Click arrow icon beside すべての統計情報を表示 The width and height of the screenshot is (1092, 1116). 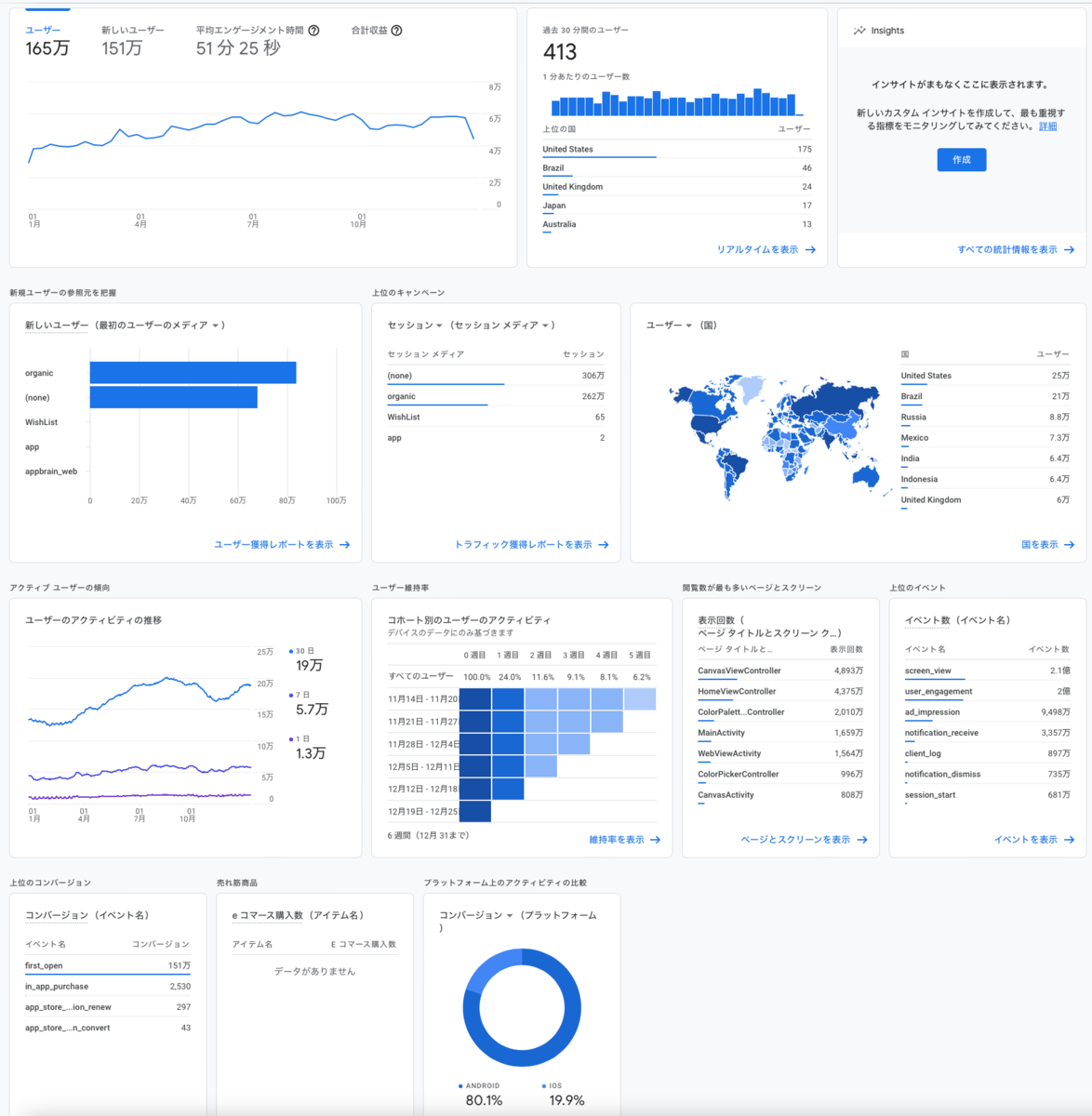tap(1069, 250)
